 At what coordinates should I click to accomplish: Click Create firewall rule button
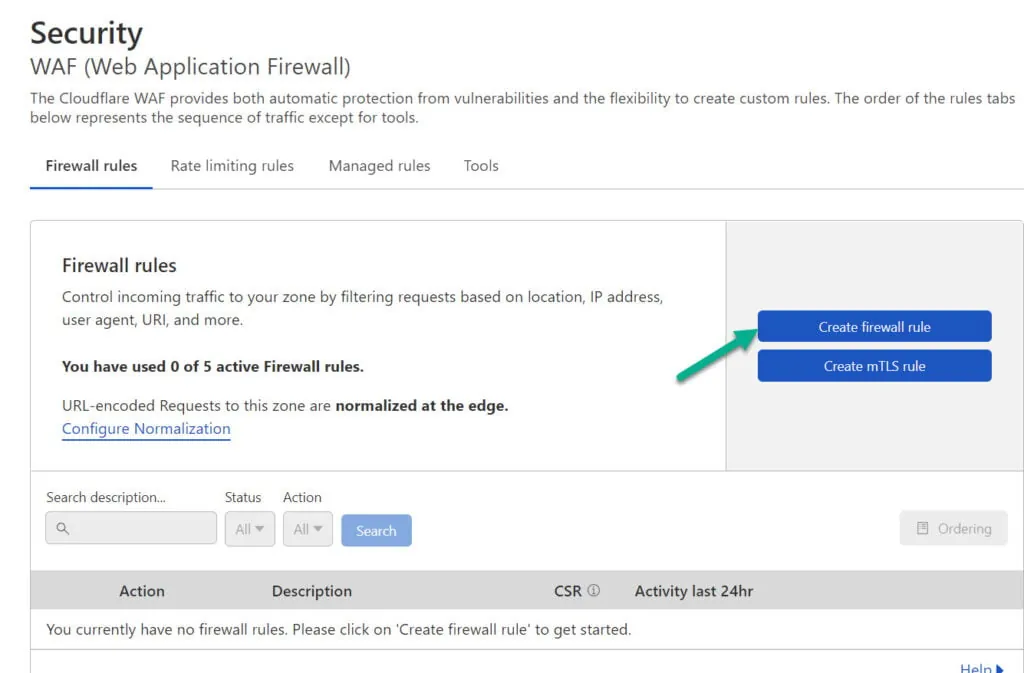[874, 326]
